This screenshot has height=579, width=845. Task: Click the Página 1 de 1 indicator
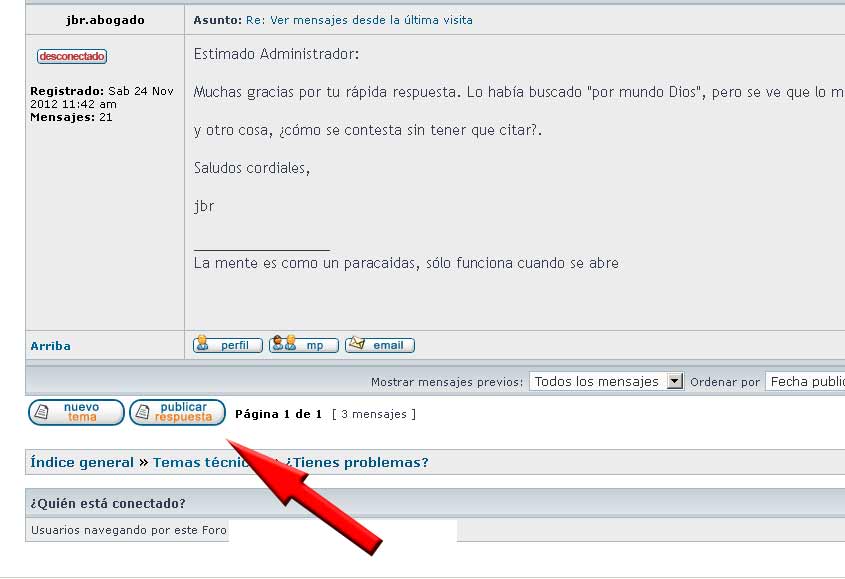point(278,414)
